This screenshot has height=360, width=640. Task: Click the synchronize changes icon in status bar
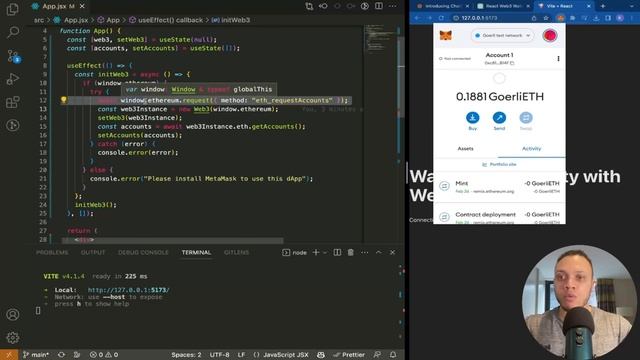coord(61,355)
